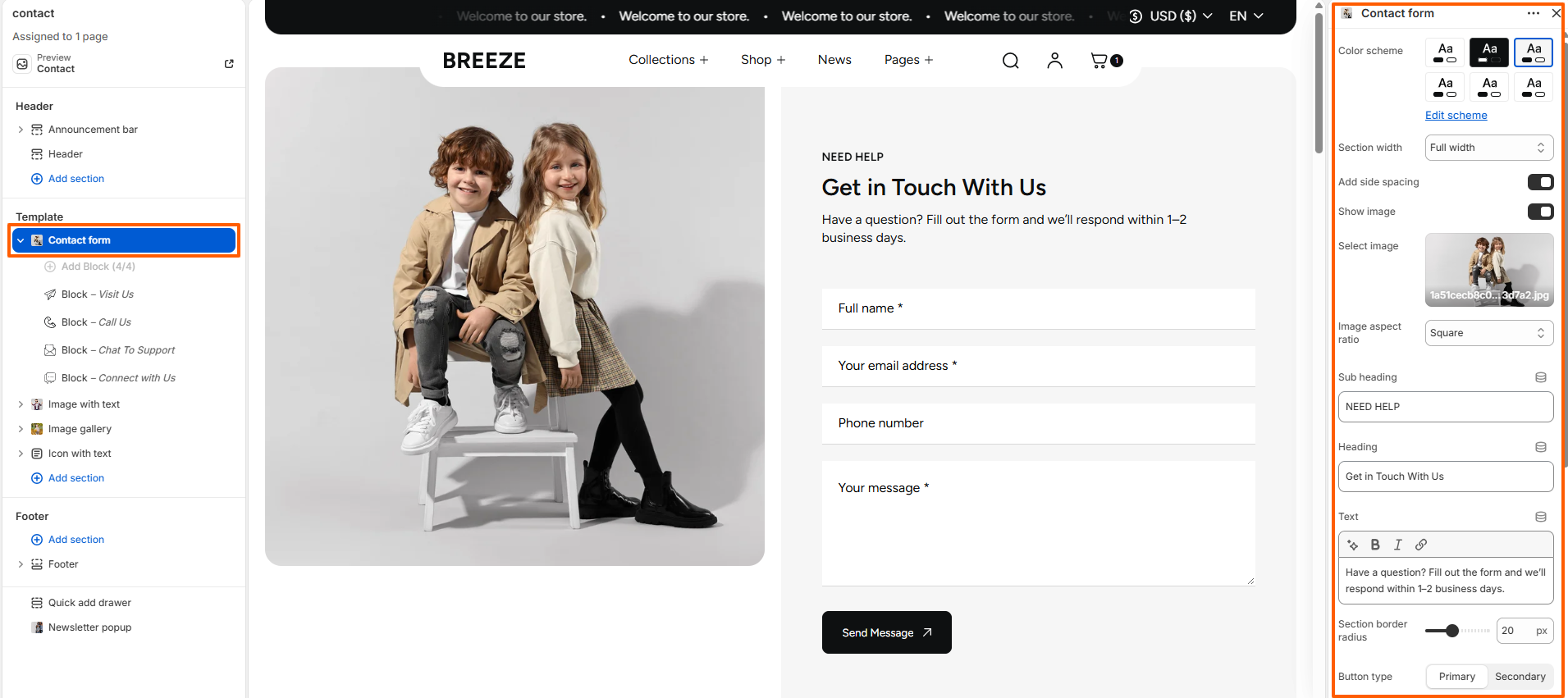Image resolution: width=1568 pixels, height=698 pixels.
Task: Open the Section width dropdown
Action: click(1488, 148)
